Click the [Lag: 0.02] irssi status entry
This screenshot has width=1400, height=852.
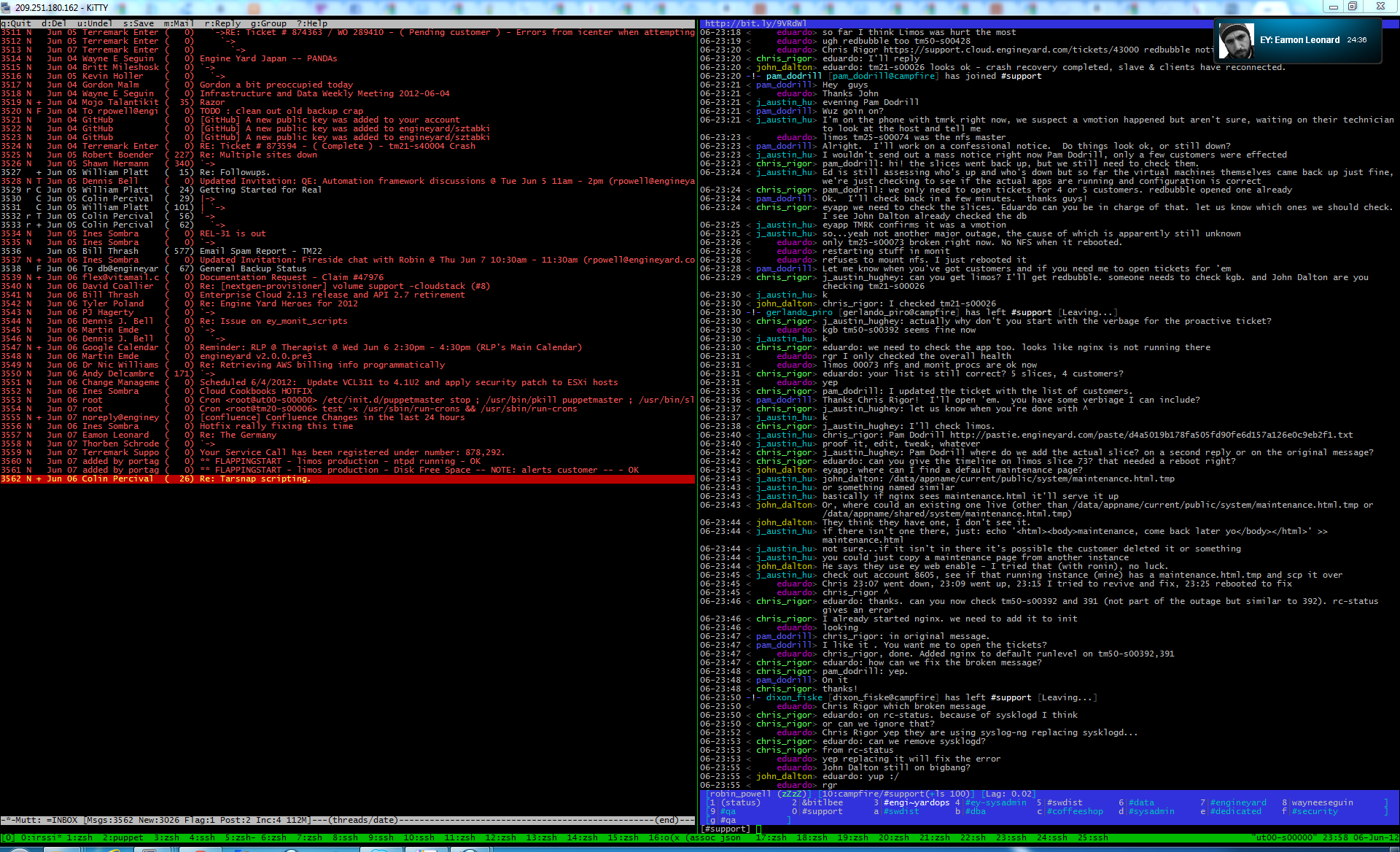[x=1008, y=794]
